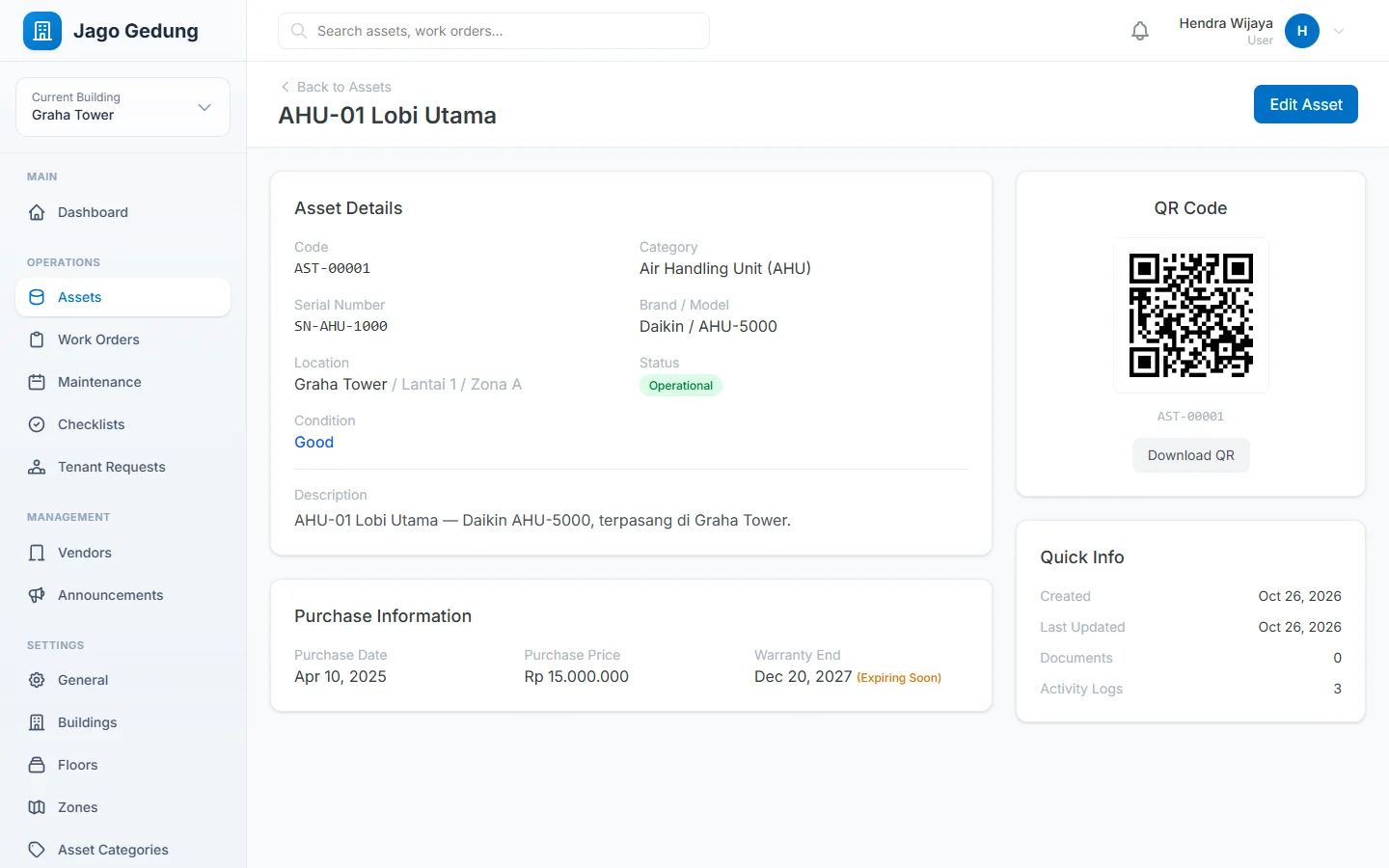The height and width of the screenshot is (868, 1389).
Task: Click the QR code image
Action: click(x=1191, y=315)
